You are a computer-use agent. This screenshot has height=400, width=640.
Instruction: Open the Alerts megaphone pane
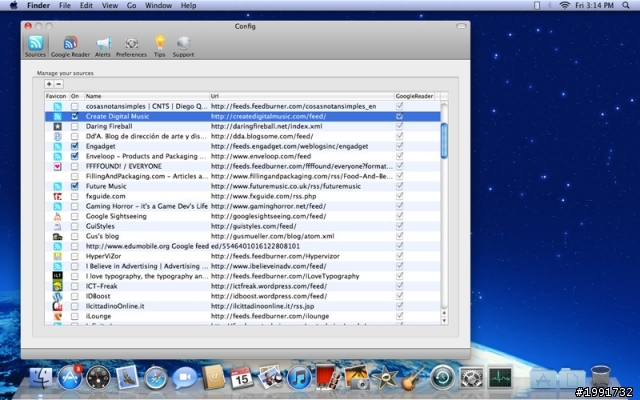point(103,46)
